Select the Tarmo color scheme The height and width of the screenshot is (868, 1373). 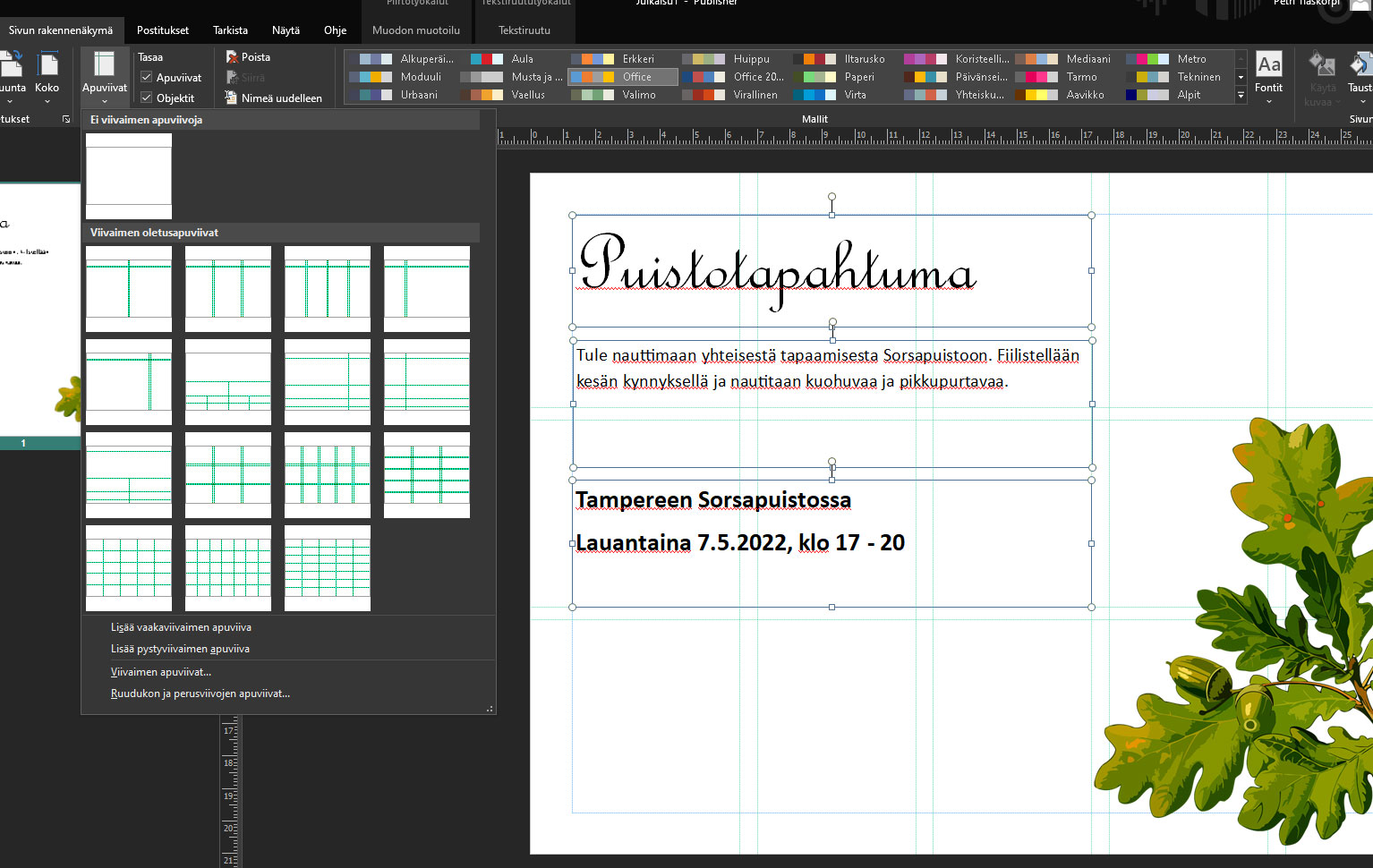point(1067,77)
